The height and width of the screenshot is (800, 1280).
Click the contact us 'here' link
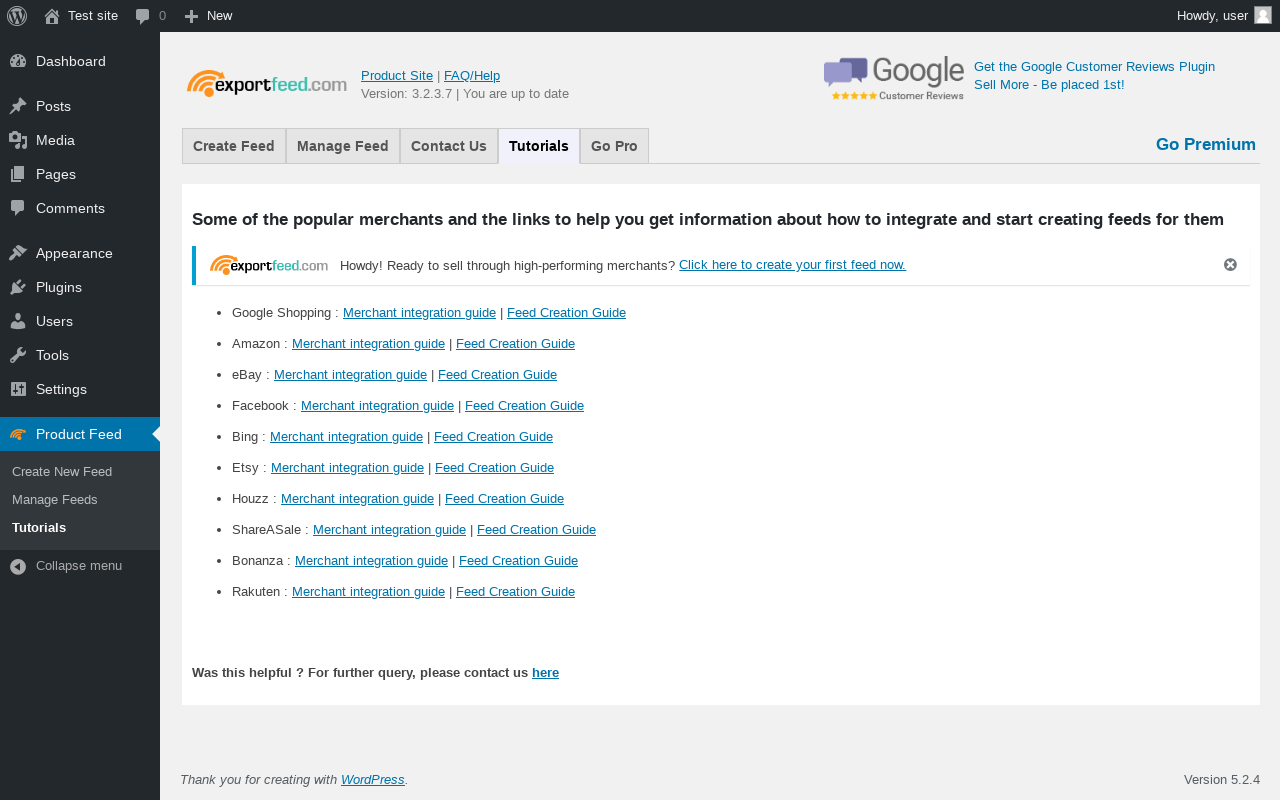click(x=545, y=672)
